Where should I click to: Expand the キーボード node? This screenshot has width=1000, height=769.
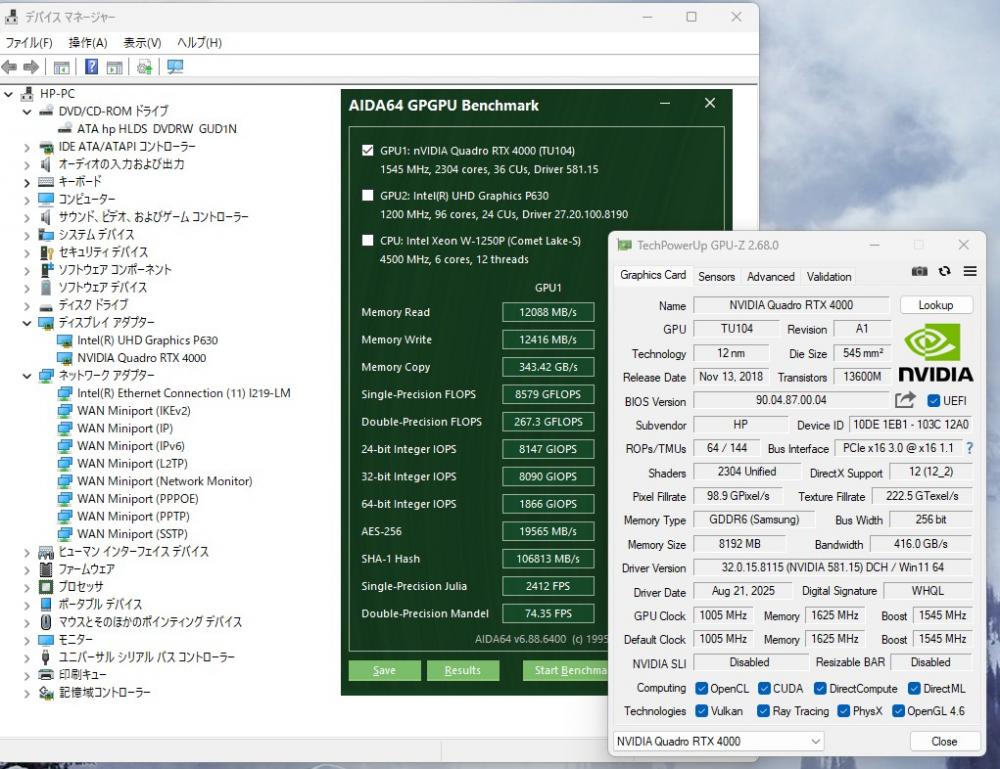[x=27, y=182]
